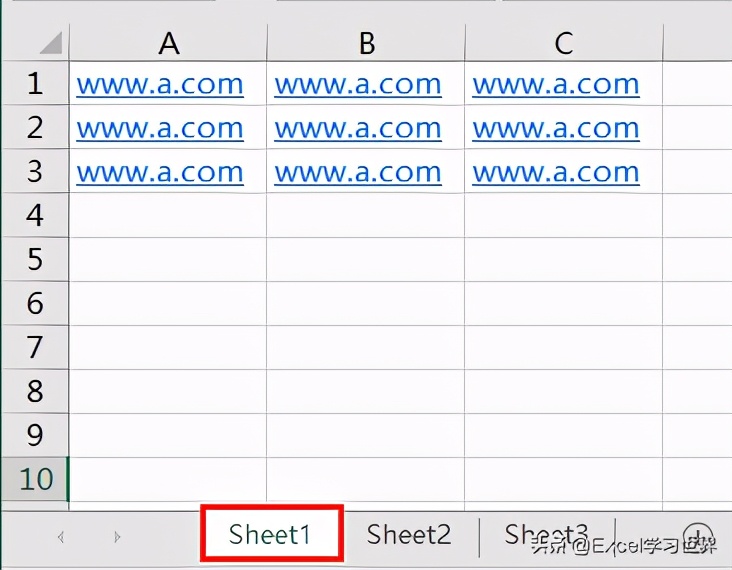Select row 1 by its header
This screenshot has width=732, height=570.
pyautogui.click(x=35, y=84)
